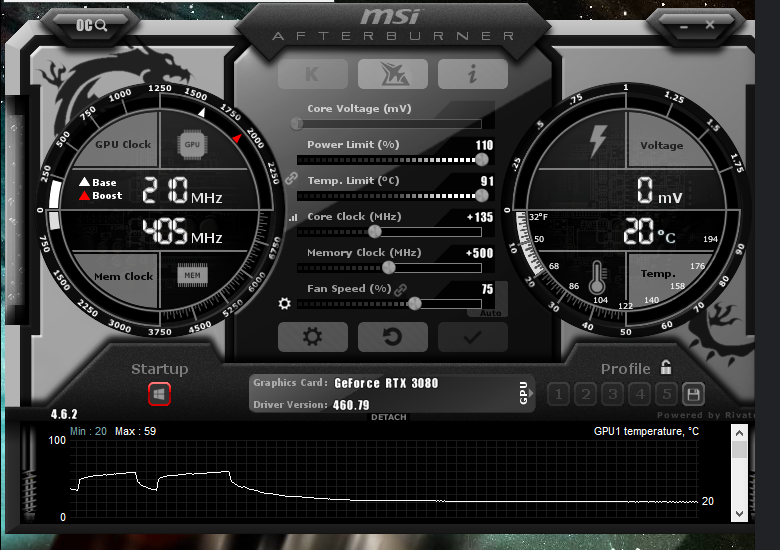Click the GPU chip icon in gauge
The height and width of the screenshot is (550, 780).
click(x=192, y=145)
